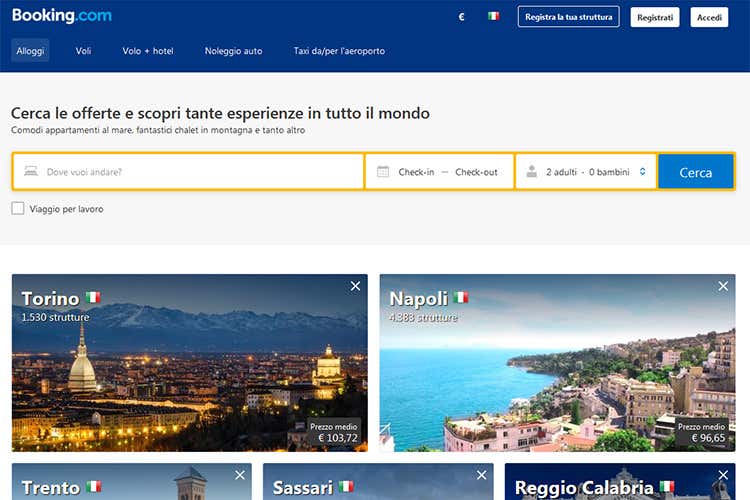Click Registra la tua struttura
The image size is (750, 500).
tap(568, 17)
